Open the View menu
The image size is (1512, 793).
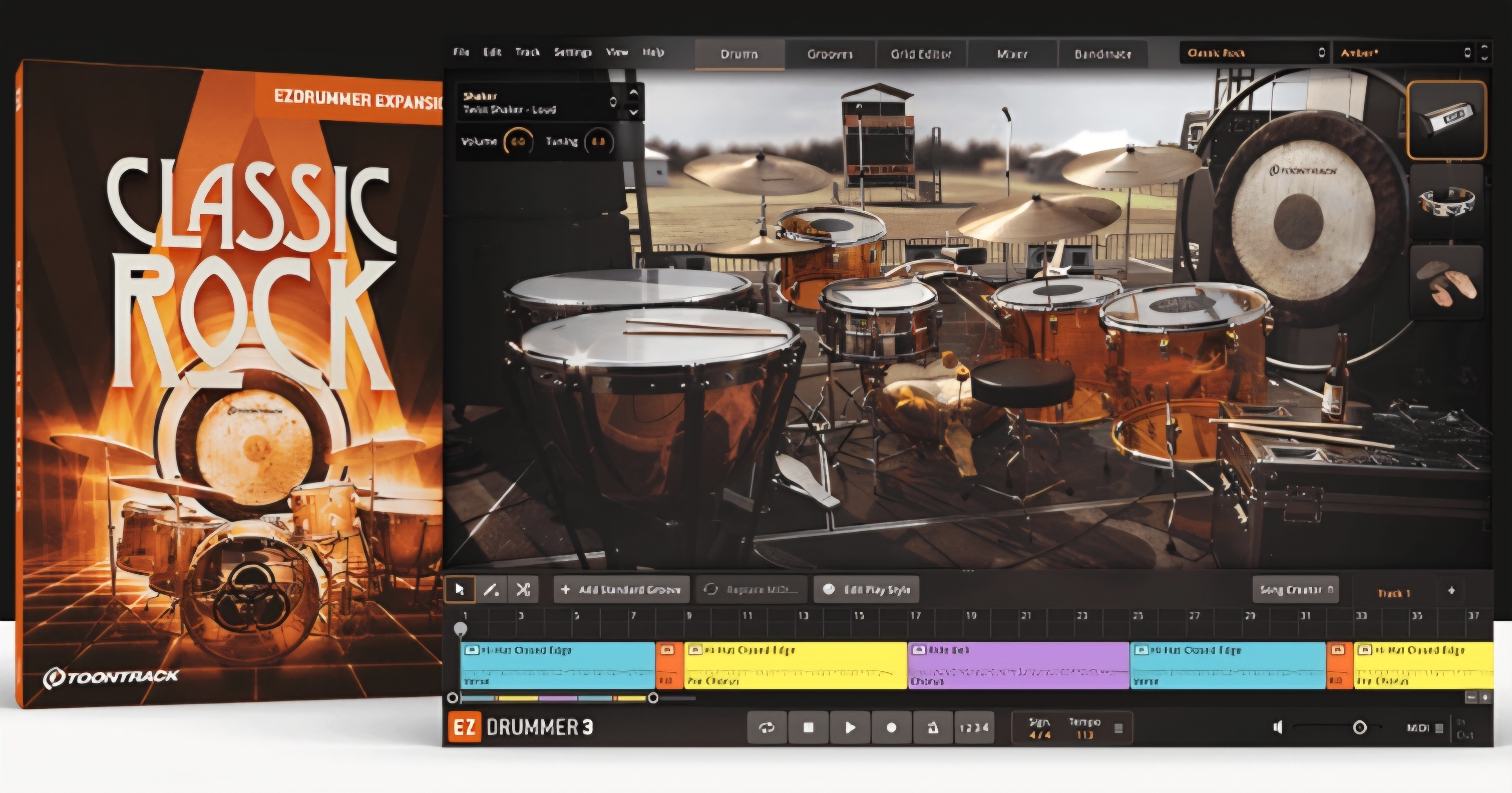click(x=617, y=53)
